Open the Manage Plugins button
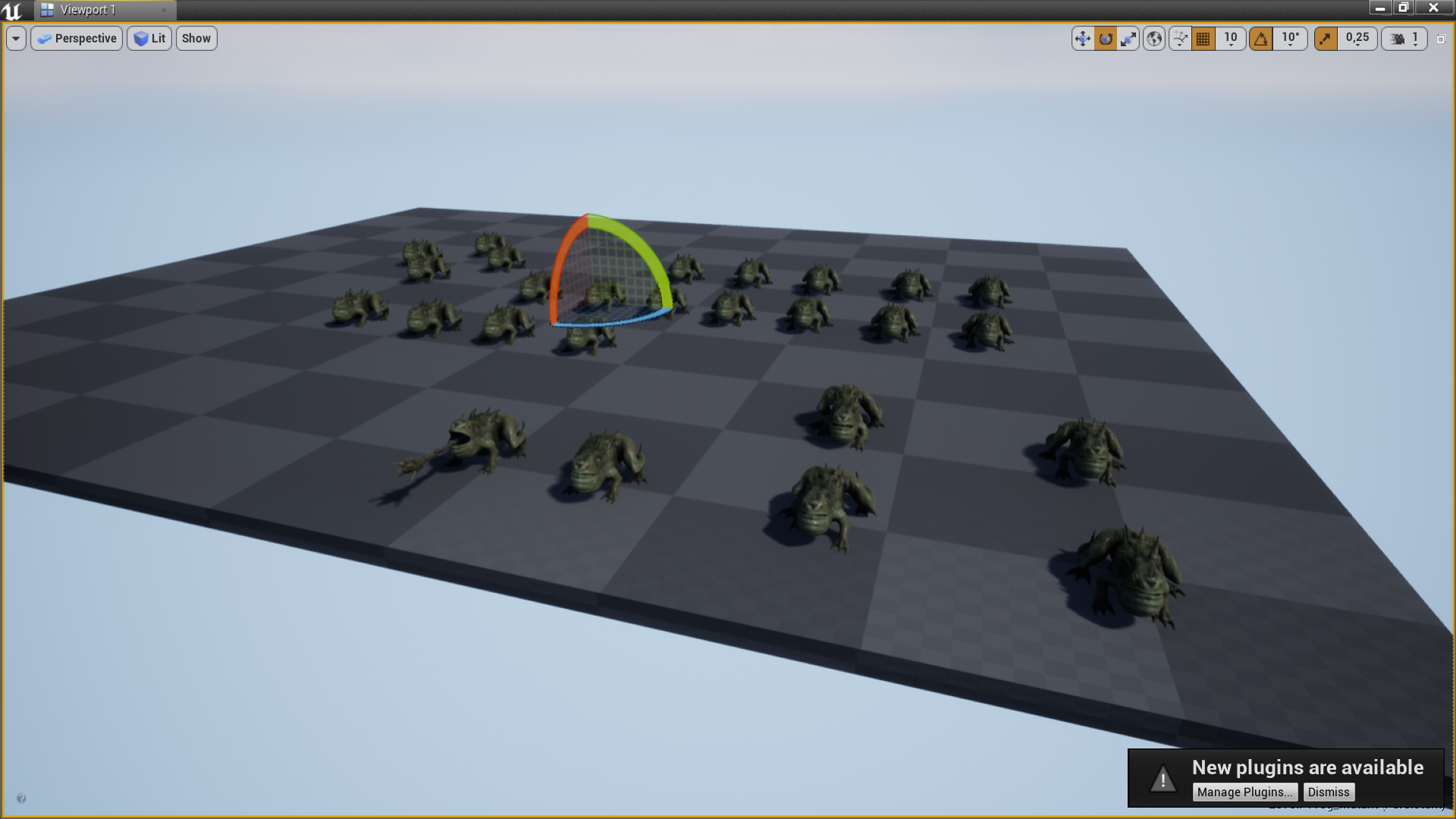 pyautogui.click(x=1246, y=791)
